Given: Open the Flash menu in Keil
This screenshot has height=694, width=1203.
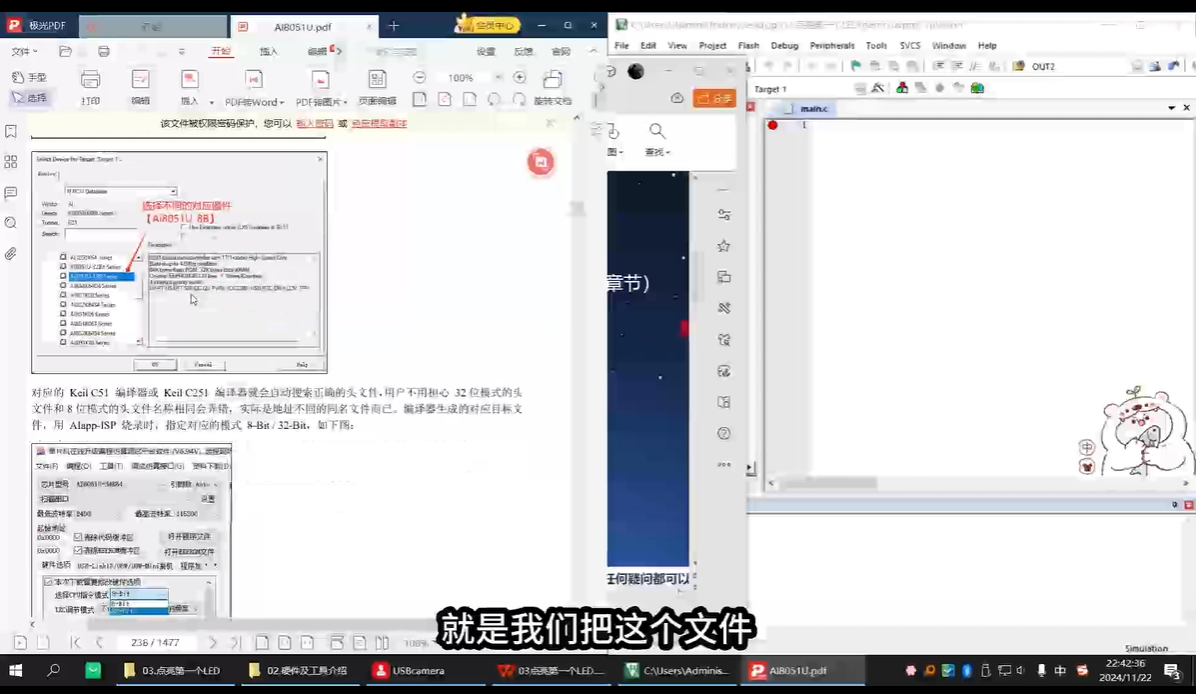Looking at the screenshot, I should pyautogui.click(x=748, y=45).
